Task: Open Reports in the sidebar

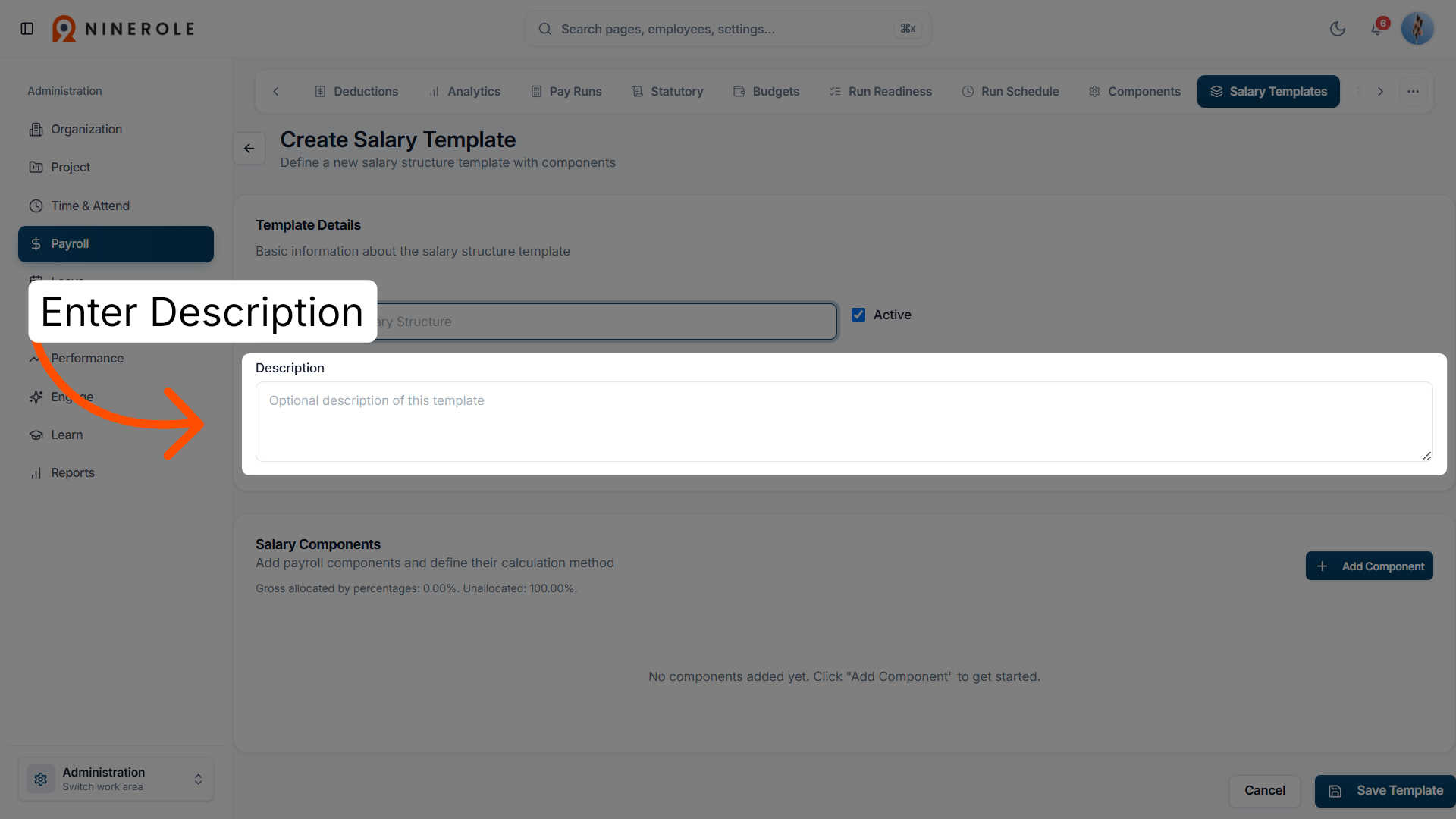Action: 116,472
